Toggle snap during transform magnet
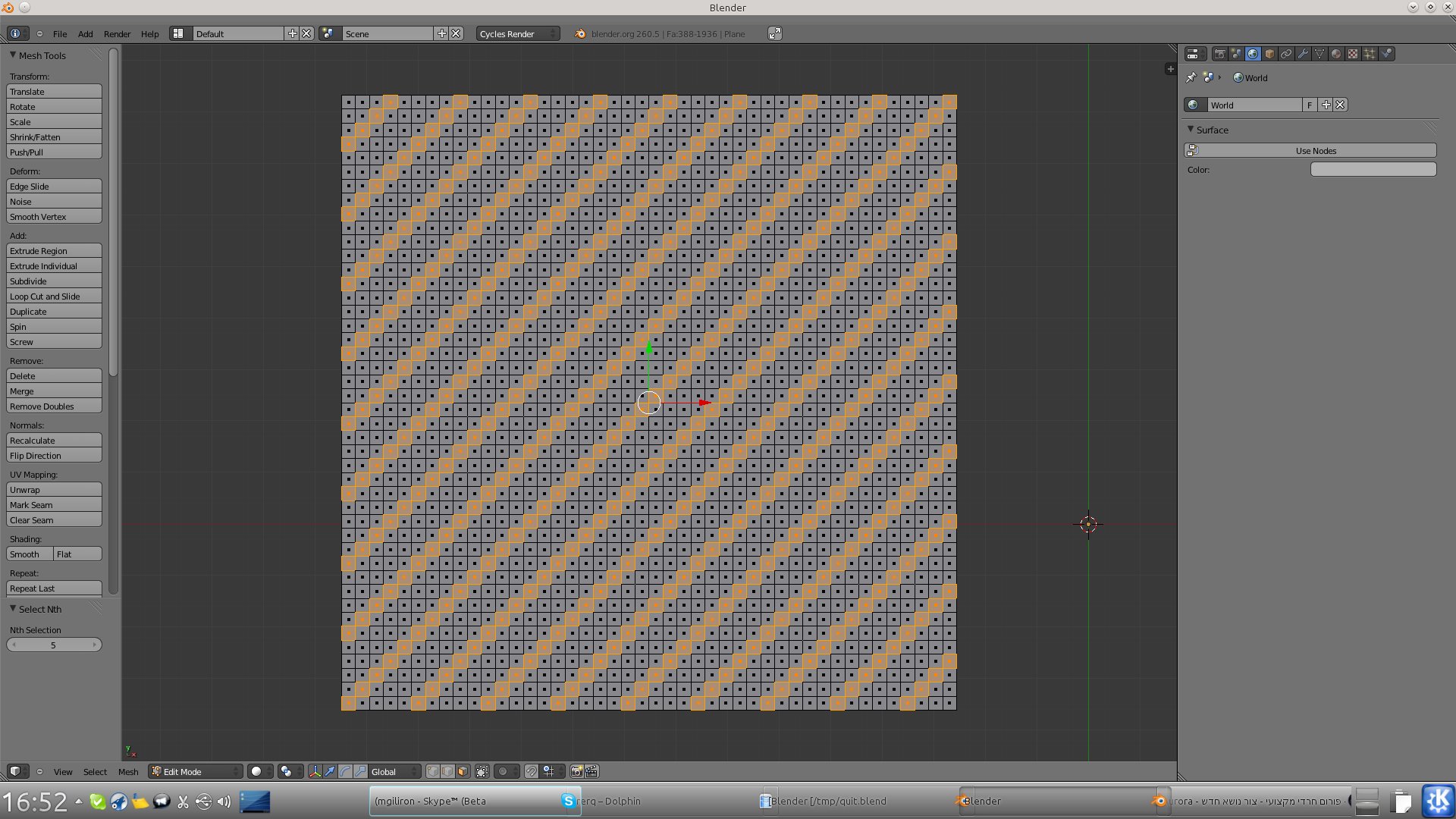 click(x=532, y=771)
